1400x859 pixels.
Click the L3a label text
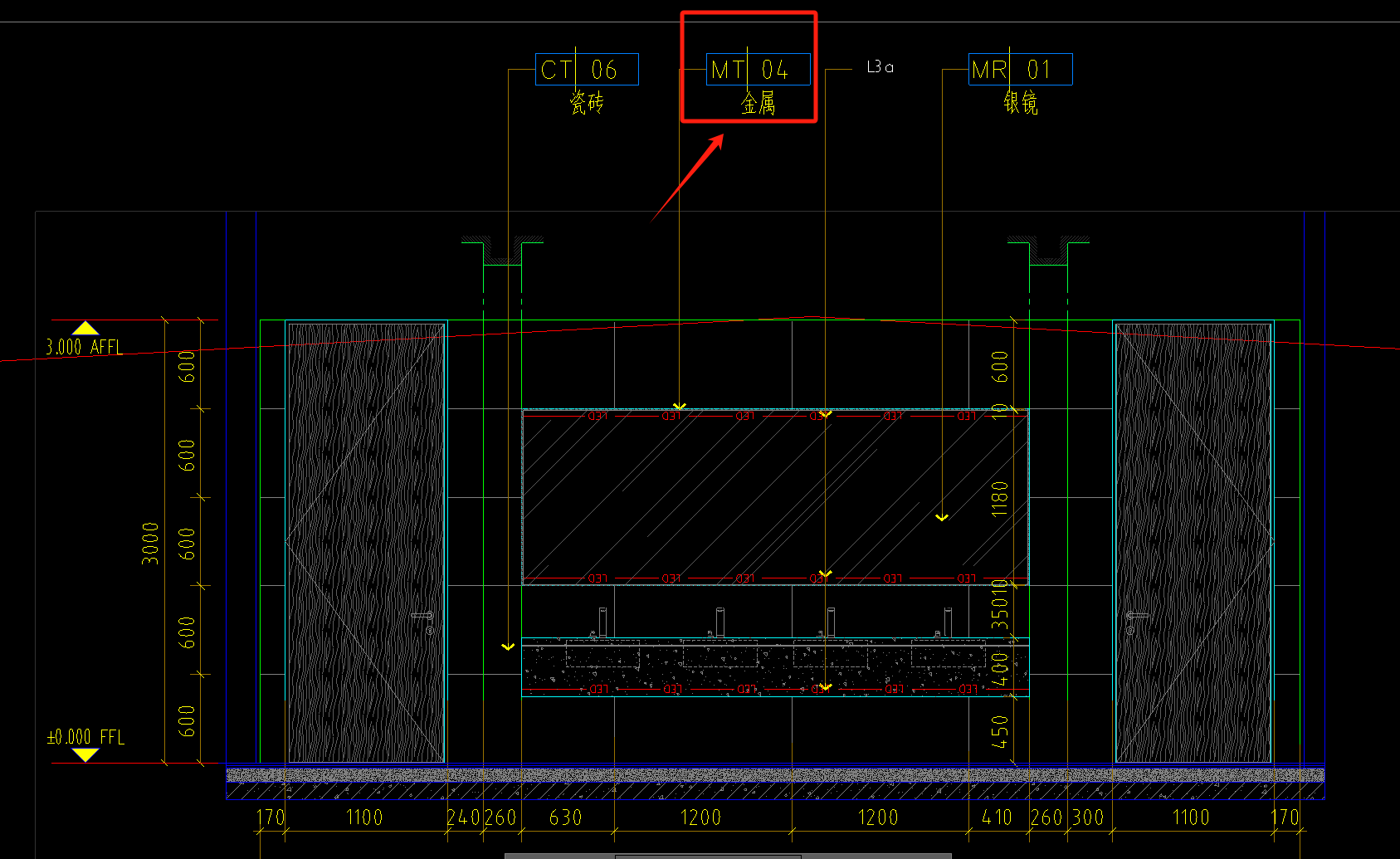point(880,67)
